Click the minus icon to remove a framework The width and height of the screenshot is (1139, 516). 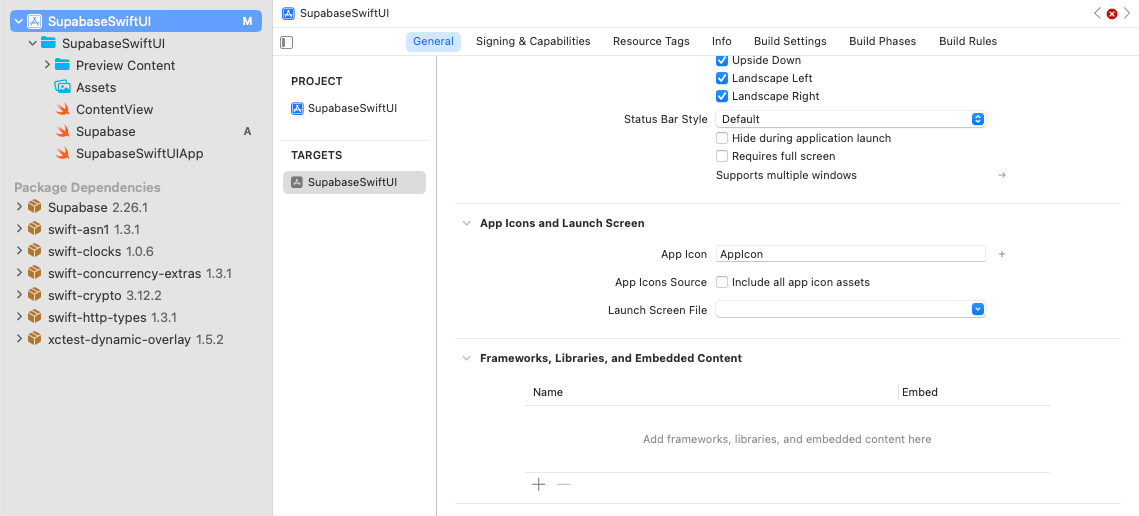click(x=564, y=484)
